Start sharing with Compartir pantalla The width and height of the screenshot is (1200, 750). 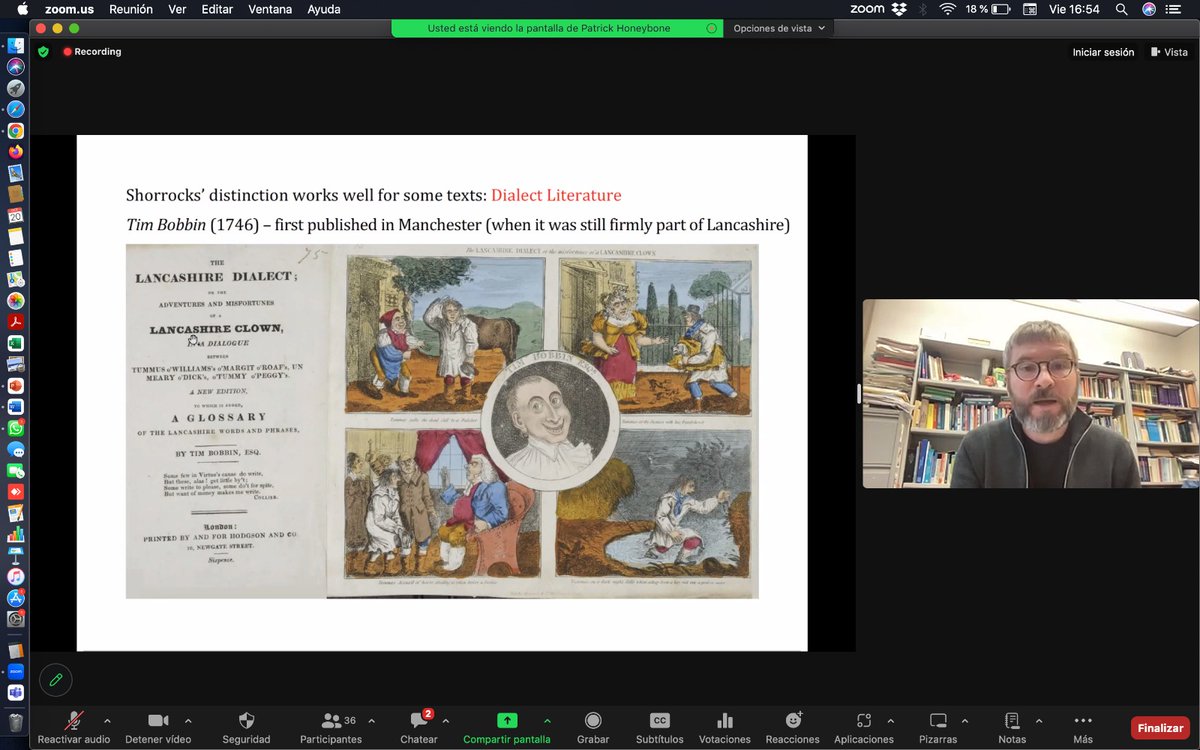pyautogui.click(x=507, y=728)
